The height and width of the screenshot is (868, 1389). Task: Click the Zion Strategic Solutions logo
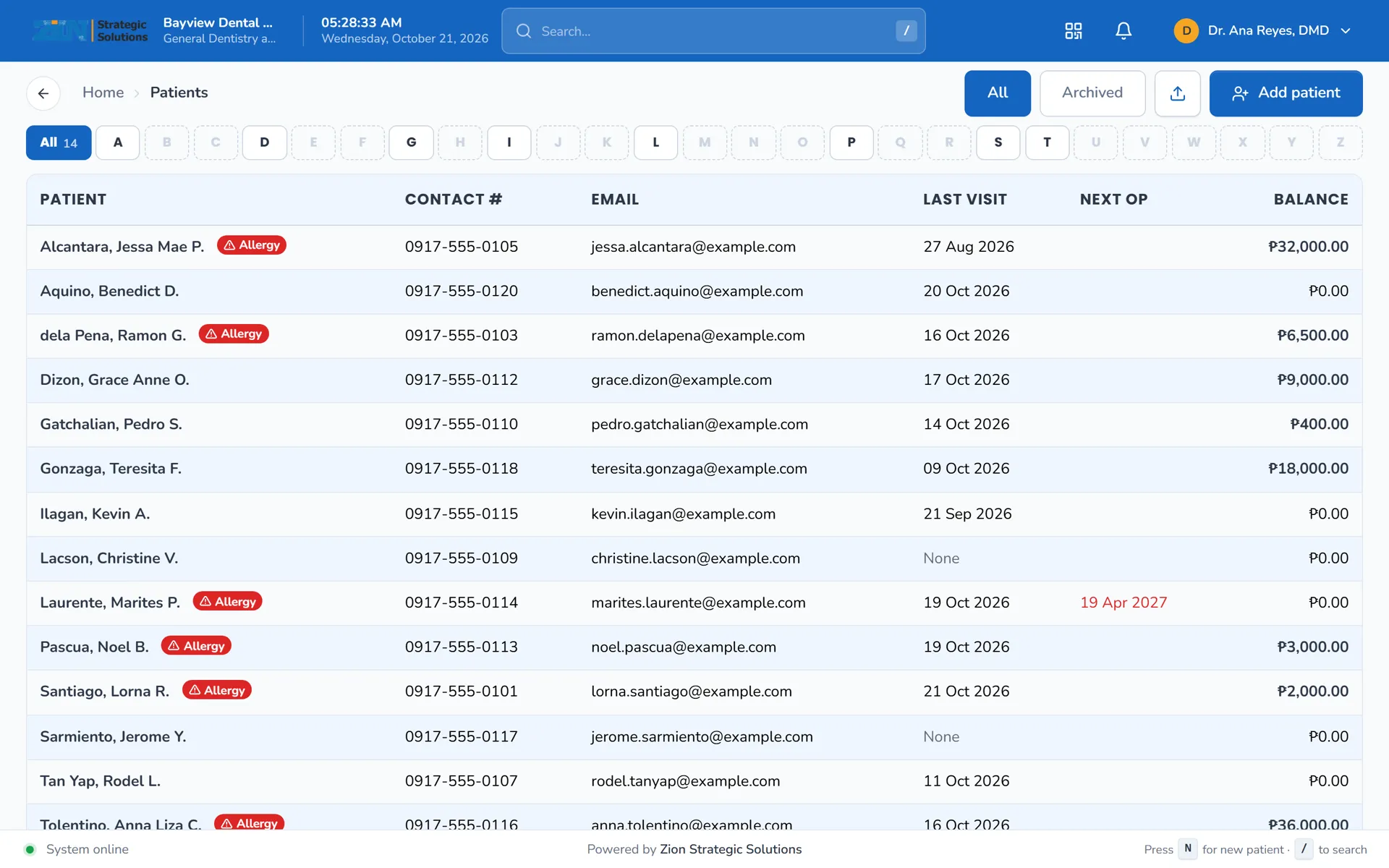pyautogui.click(x=90, y=30)
